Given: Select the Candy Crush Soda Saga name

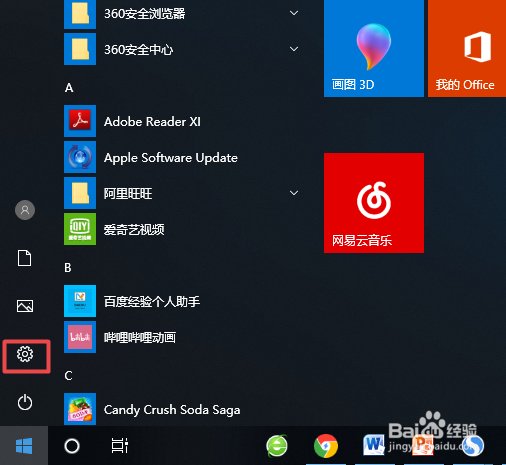Looking at the screenshot, I should [x=172, y=410].
